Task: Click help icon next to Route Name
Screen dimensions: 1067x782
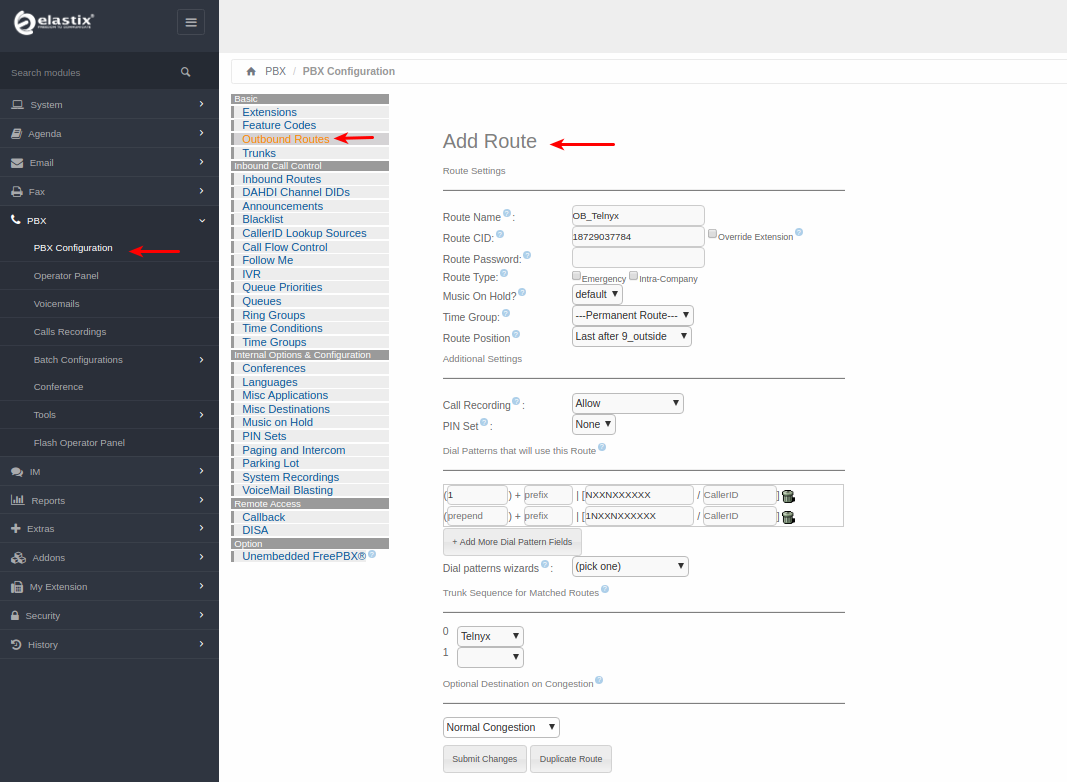Action: click(507, 213)
